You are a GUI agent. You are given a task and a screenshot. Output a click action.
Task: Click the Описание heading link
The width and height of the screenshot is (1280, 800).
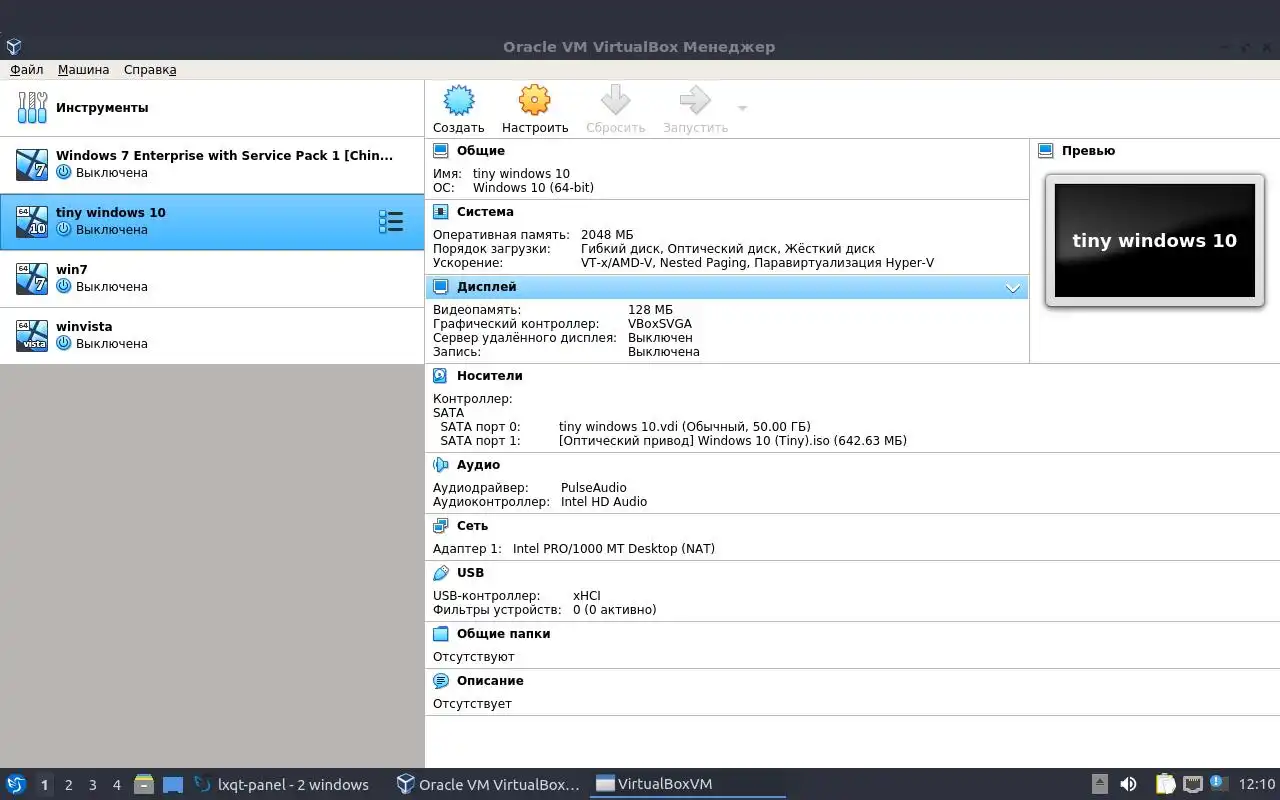(490, 681)
